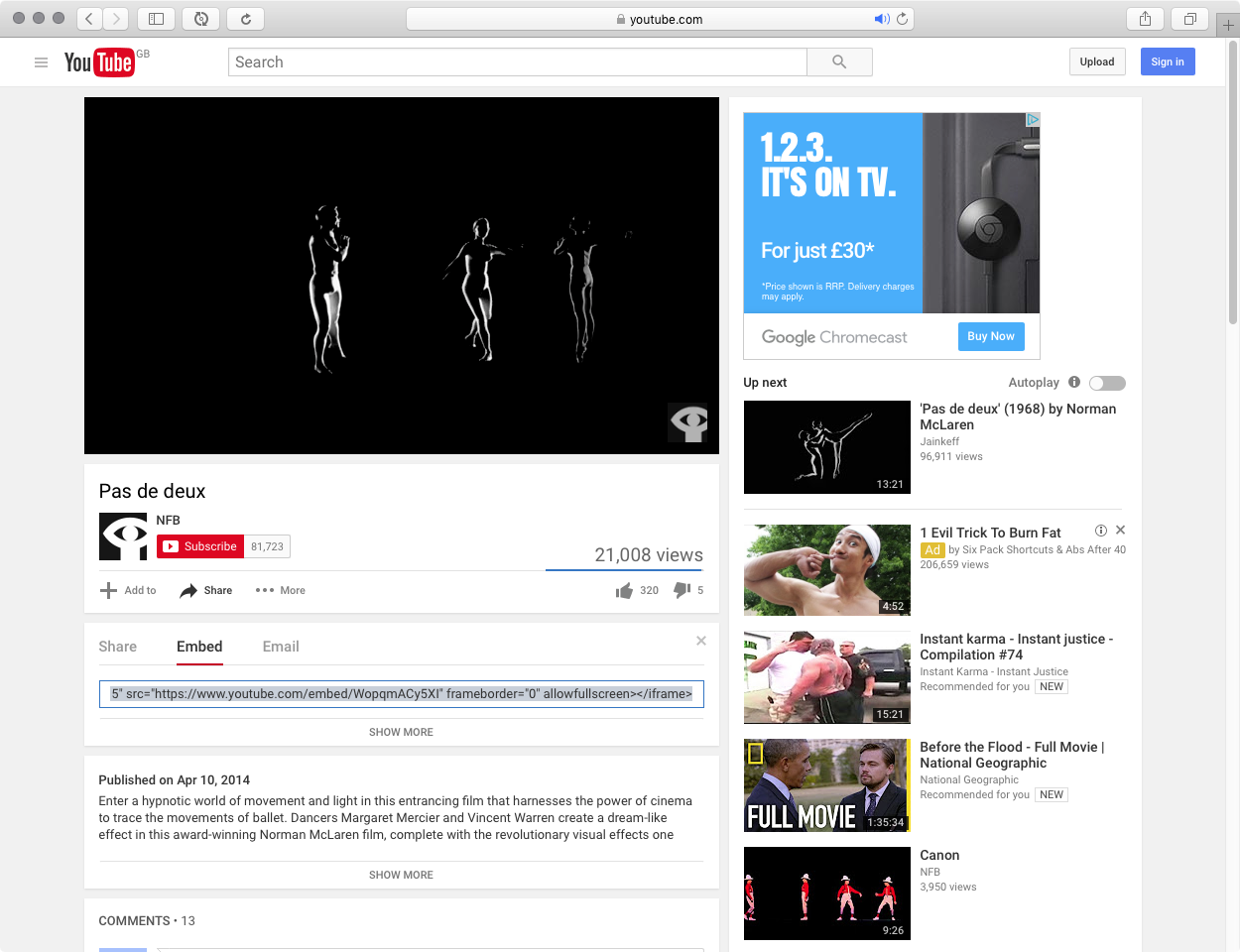Mute the tab audio speaker icon
The height and width of the screenshot is (952, 1240).
pyautogui.click(x=881, y=19)
